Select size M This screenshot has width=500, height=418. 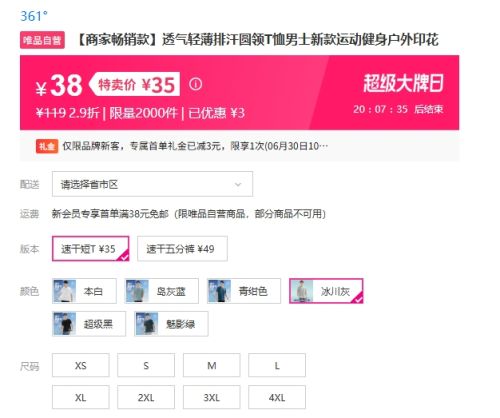(x=212, y=365)
